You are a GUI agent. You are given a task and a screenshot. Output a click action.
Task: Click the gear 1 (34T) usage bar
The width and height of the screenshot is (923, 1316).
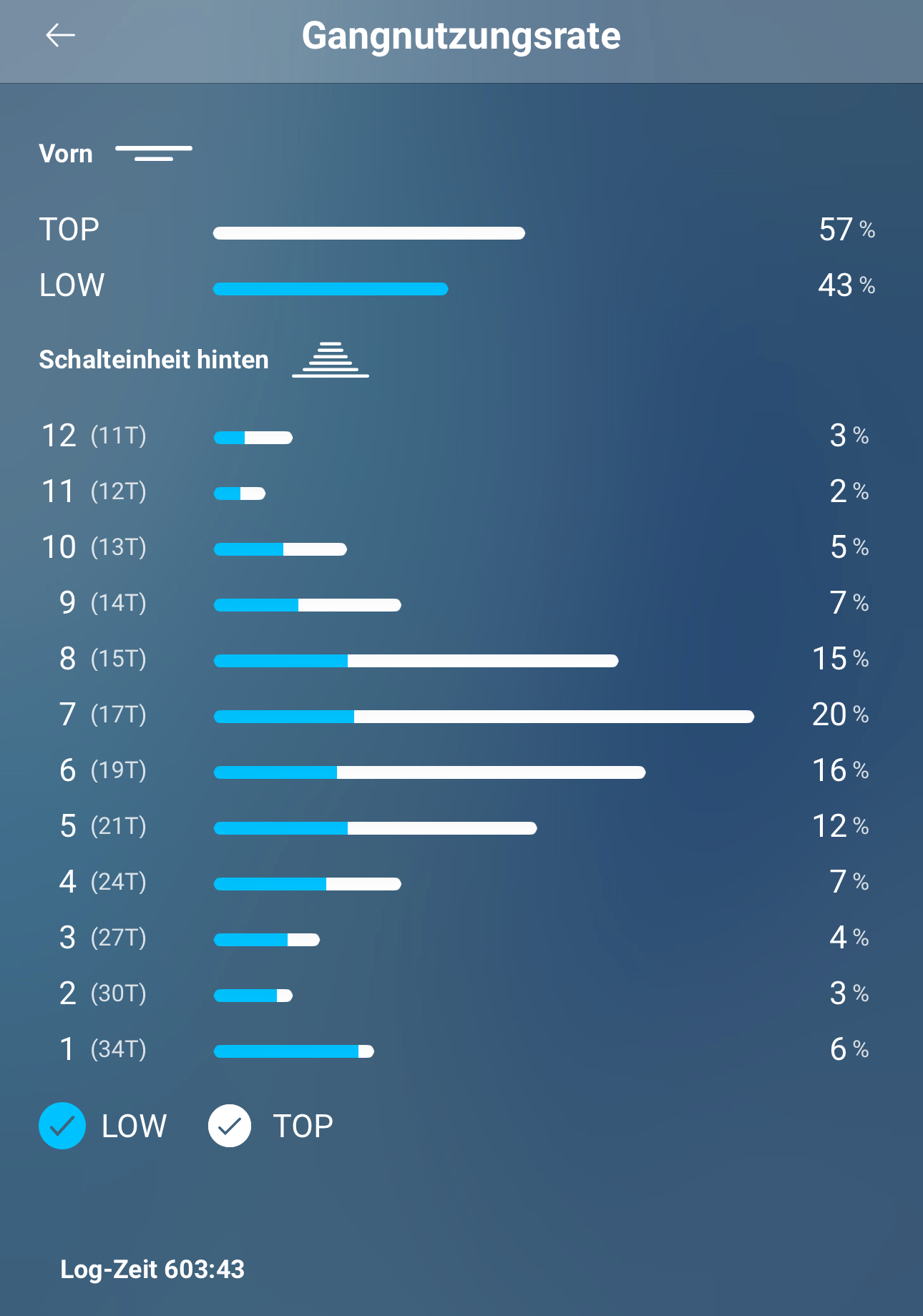293,1051
